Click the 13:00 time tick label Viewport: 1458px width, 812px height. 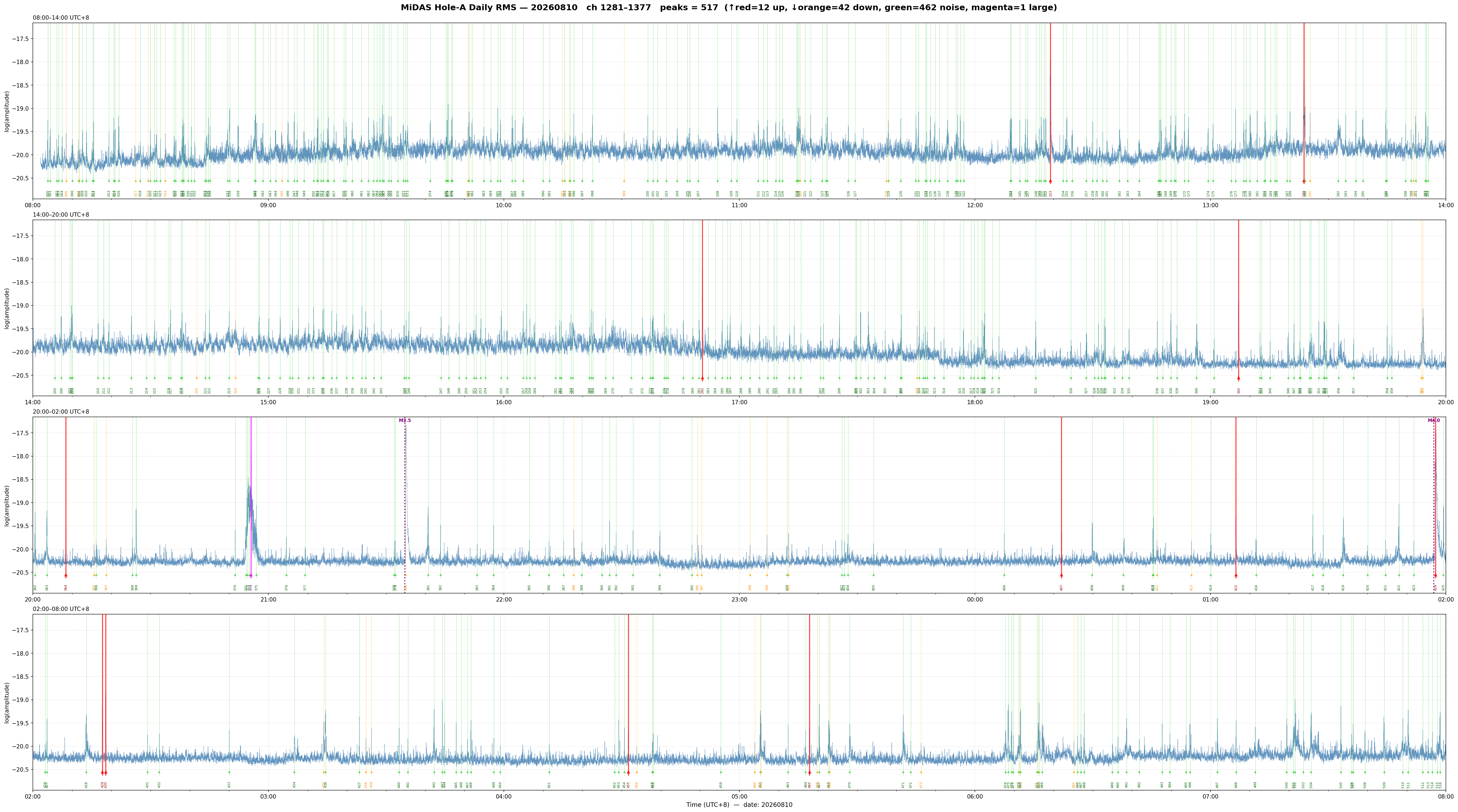pyautogui.click(x=1210, y=205)
